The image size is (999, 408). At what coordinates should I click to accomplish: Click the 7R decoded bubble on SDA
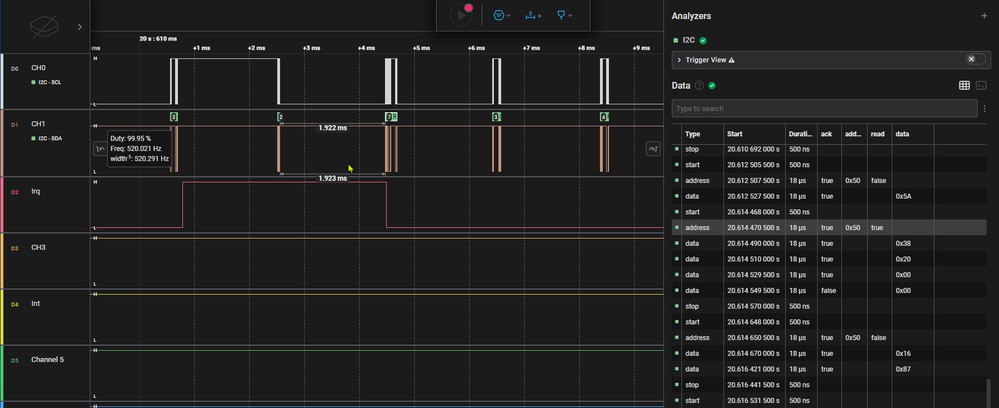391,117
